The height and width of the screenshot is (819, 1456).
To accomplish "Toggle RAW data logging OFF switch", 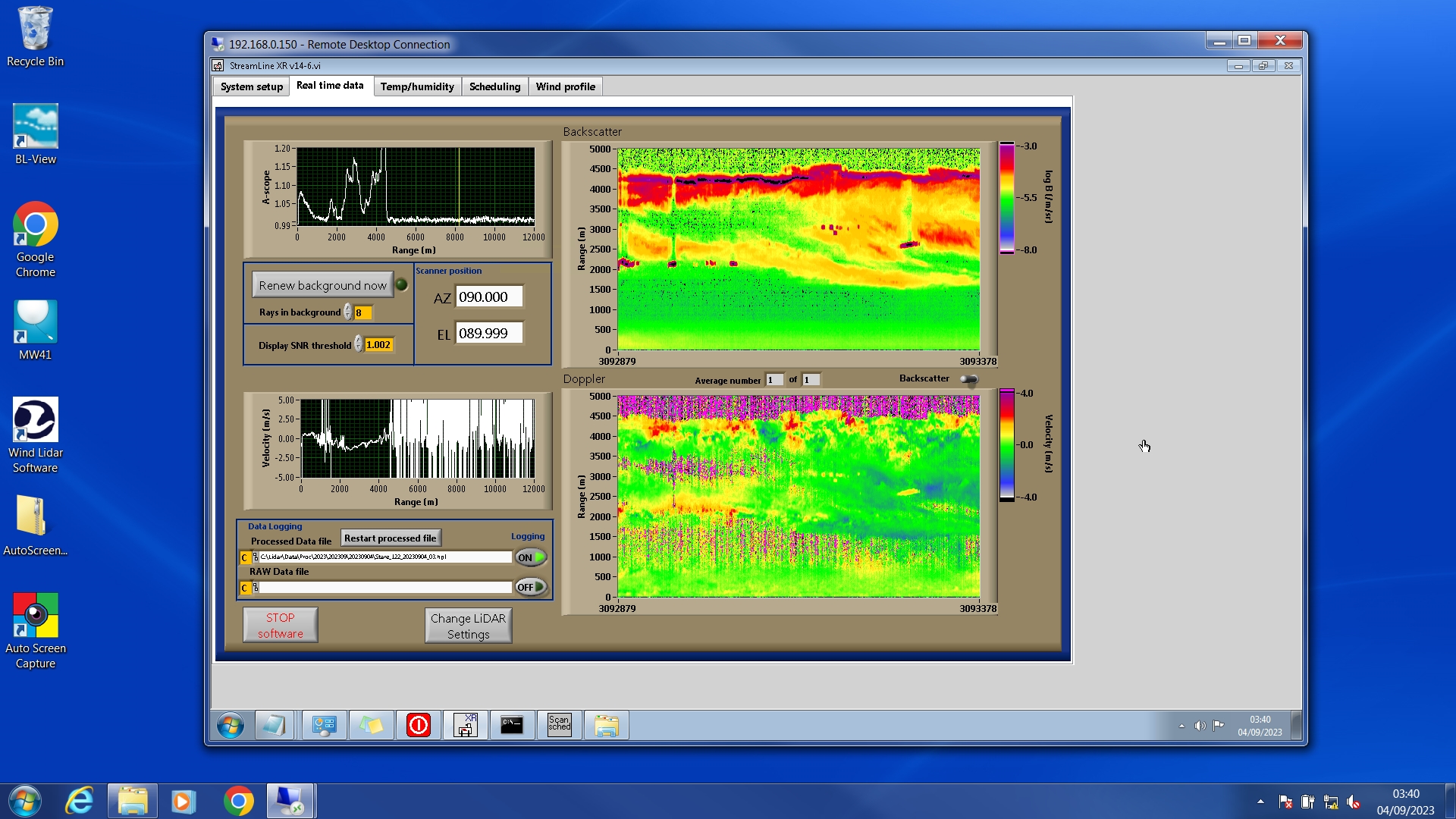I will [x=531, y=587].
